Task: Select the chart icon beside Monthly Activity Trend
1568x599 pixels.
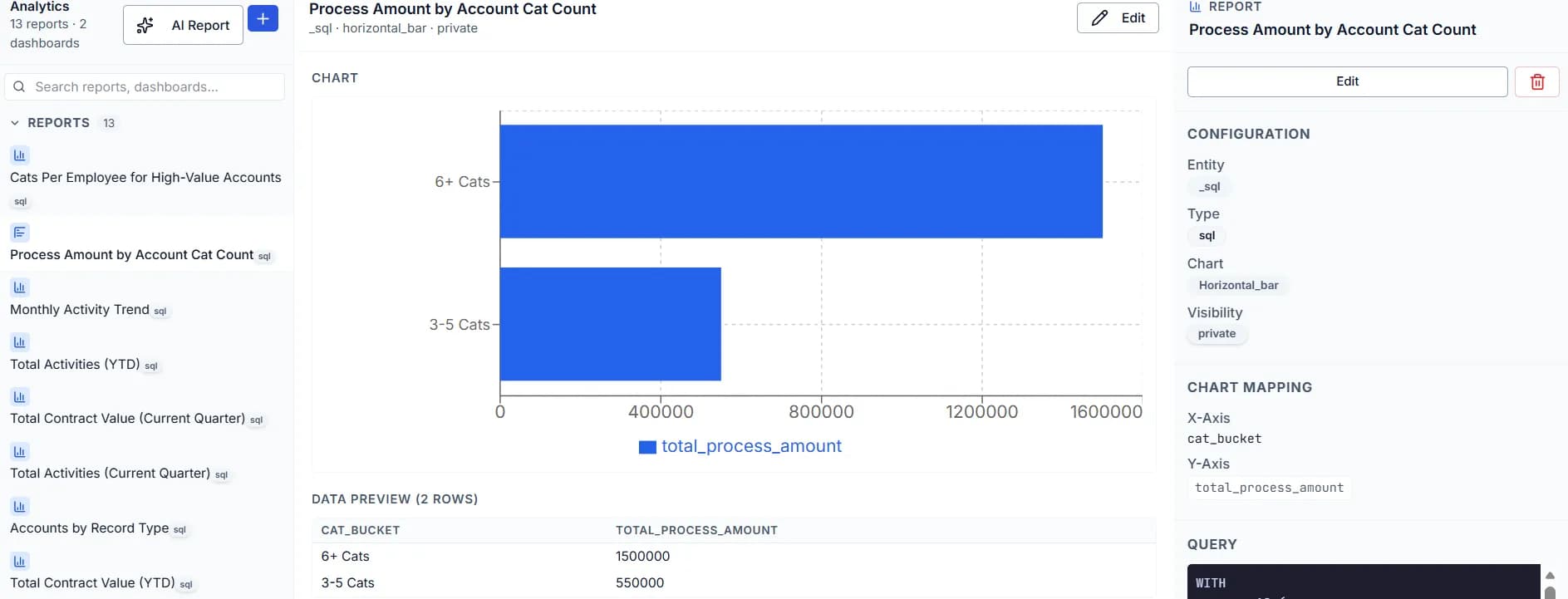Action: tap(19, 287)
